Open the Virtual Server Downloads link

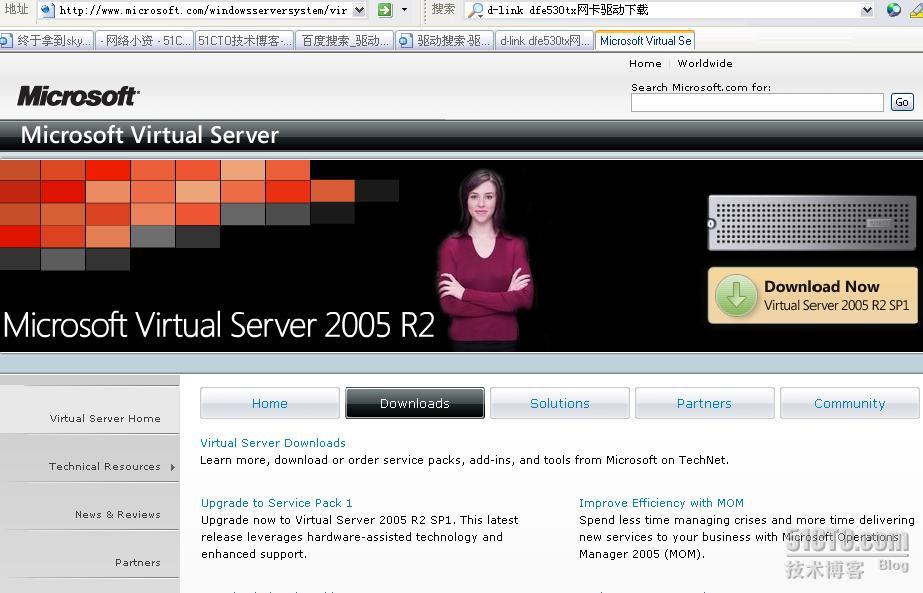(273, 443)
